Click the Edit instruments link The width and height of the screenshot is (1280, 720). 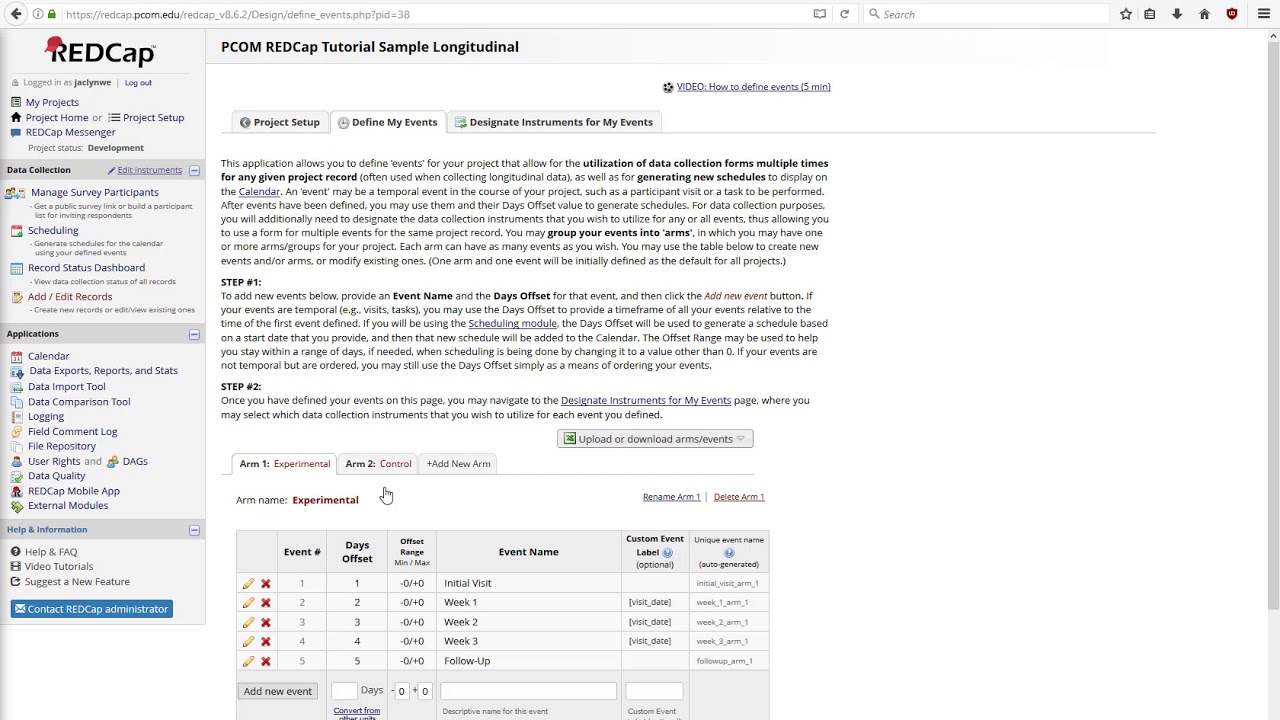pos(150,171)
